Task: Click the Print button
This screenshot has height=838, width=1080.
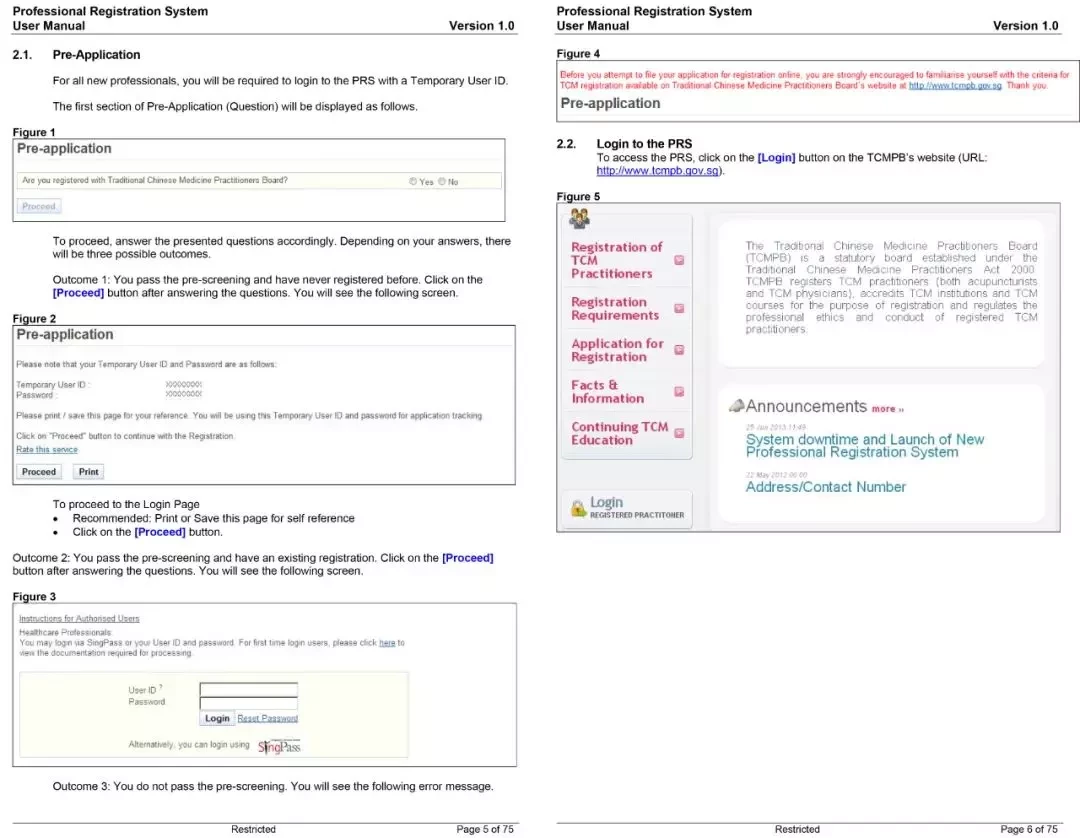Action: tap(88, 472)
